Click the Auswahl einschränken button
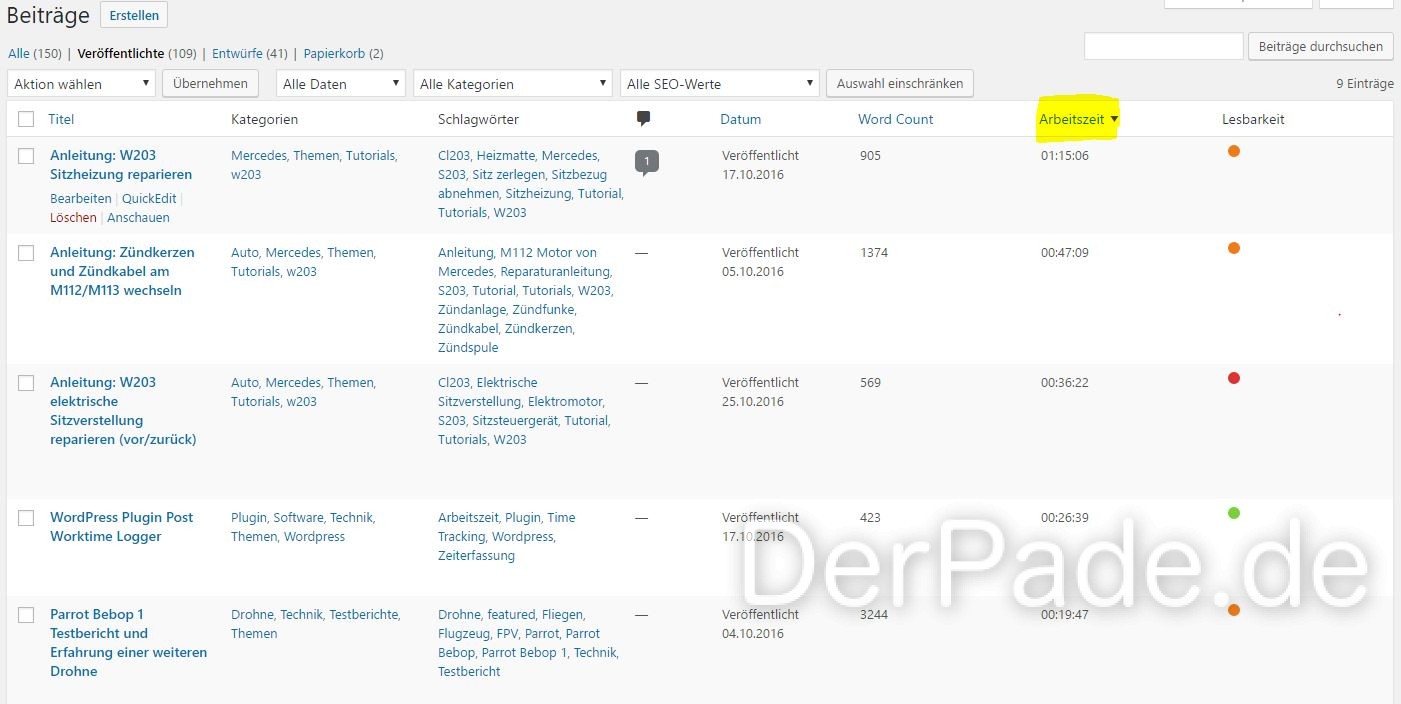This screenshot has width=1401, height=704. 900,83
